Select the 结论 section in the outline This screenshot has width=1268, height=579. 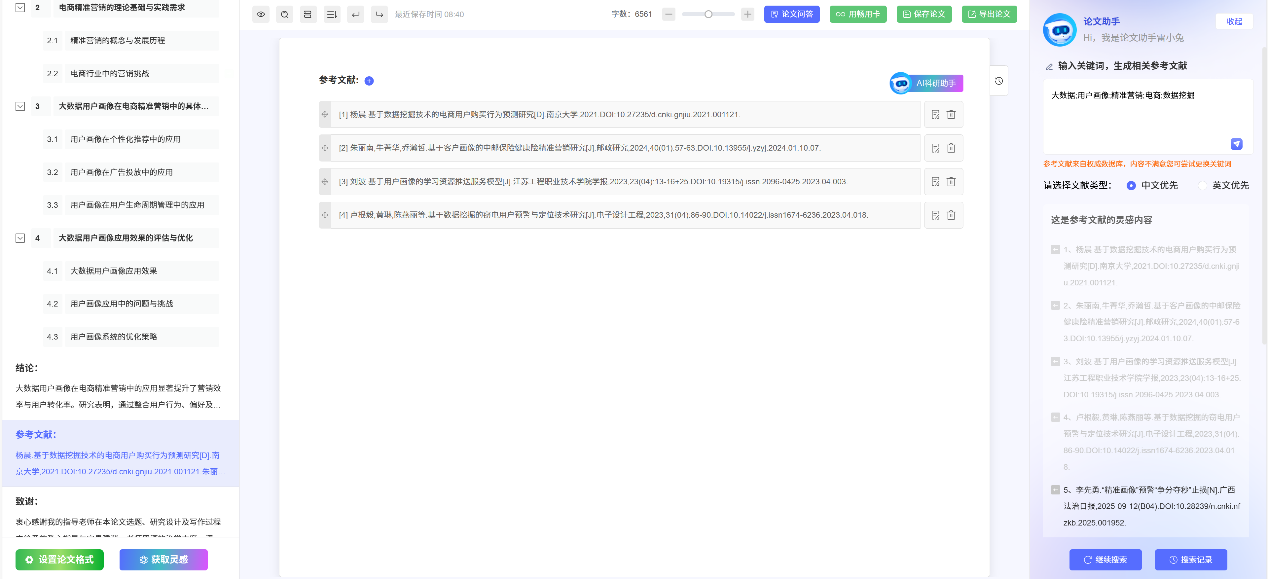[119, 387]
